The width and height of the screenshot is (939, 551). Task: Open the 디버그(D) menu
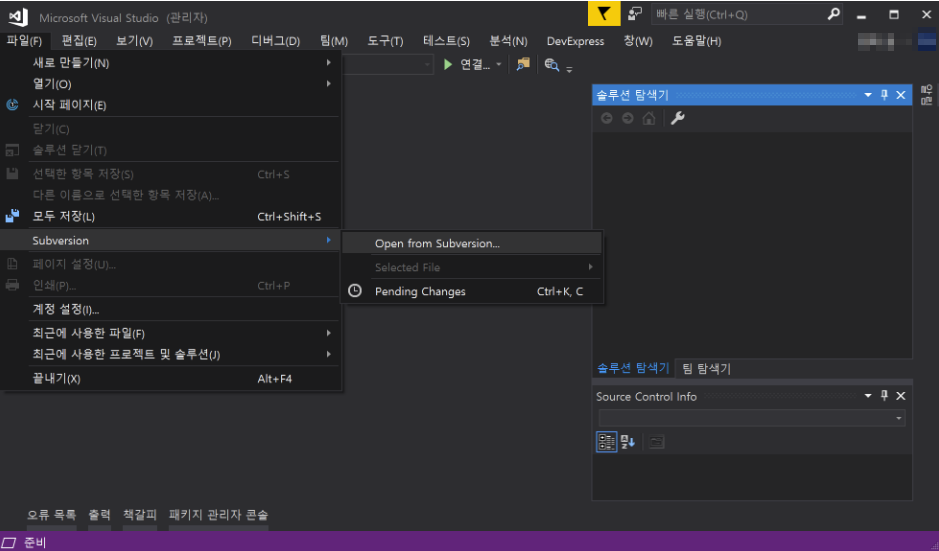click(x=275, y=41)
